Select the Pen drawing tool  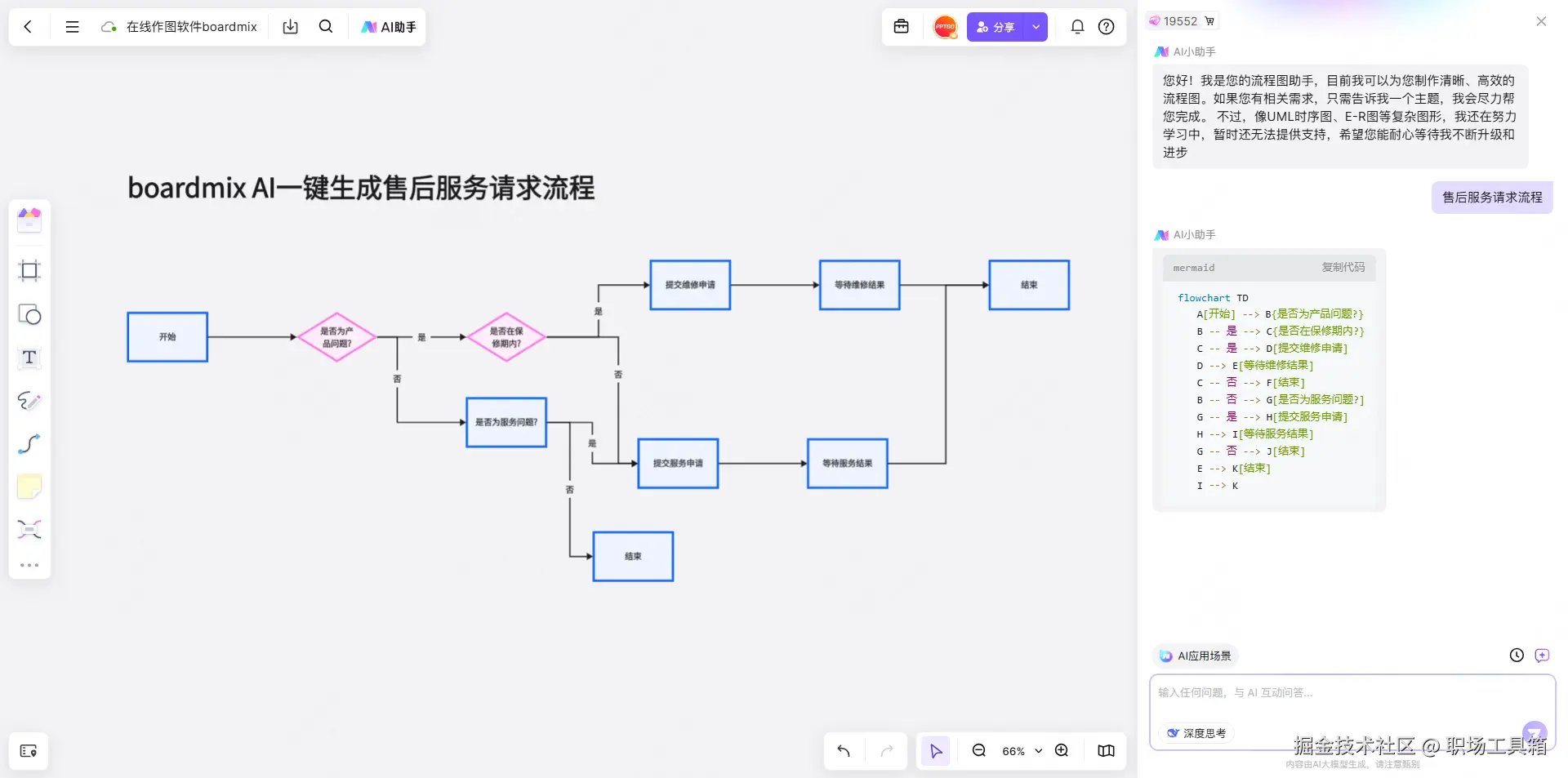29,401
